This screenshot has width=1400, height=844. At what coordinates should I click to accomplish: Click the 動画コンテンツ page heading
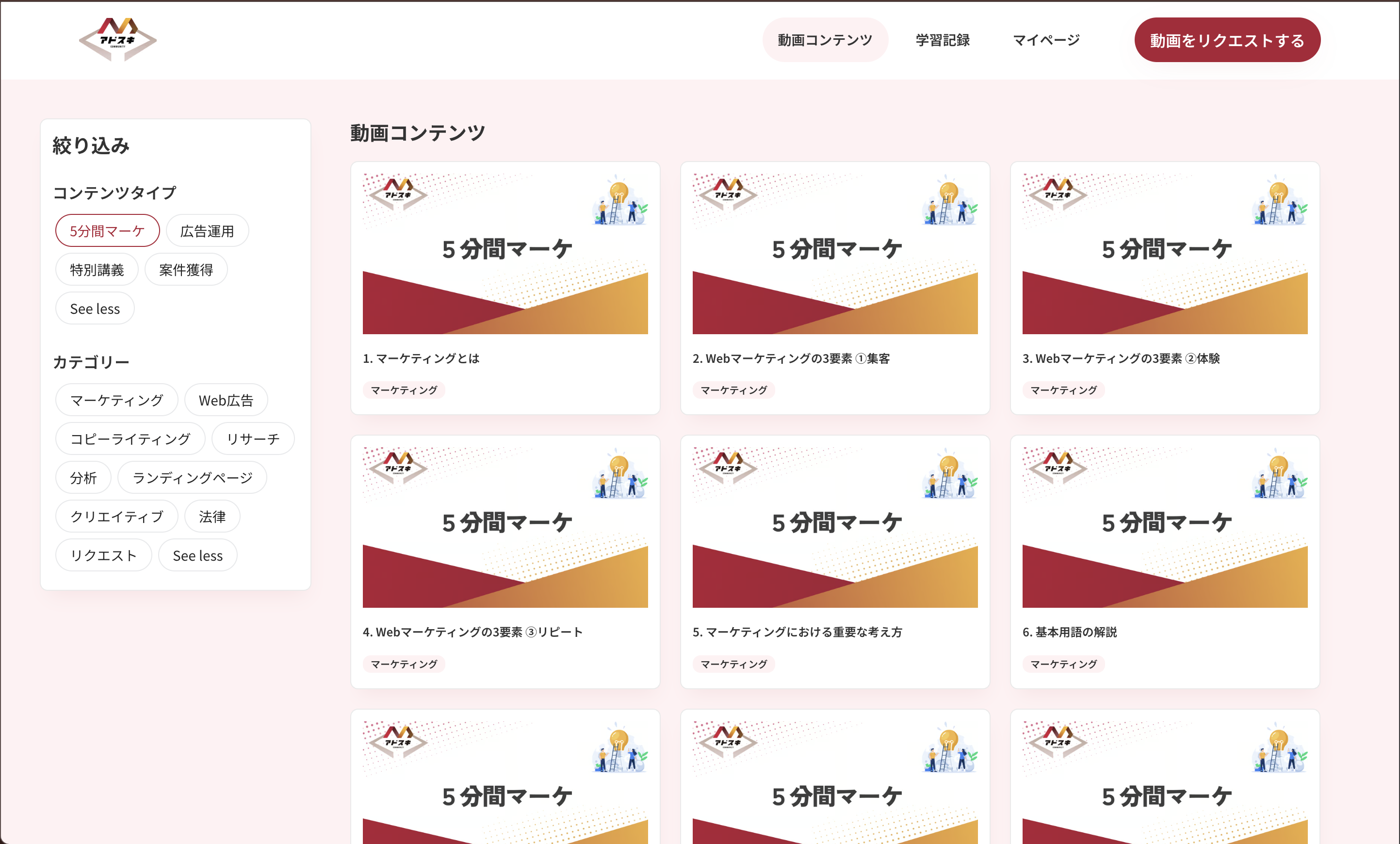coord(418,133)
